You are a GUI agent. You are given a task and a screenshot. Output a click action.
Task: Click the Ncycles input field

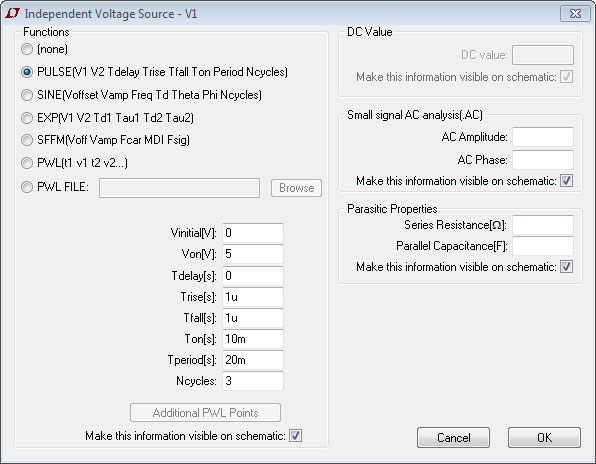pos(253,381)
